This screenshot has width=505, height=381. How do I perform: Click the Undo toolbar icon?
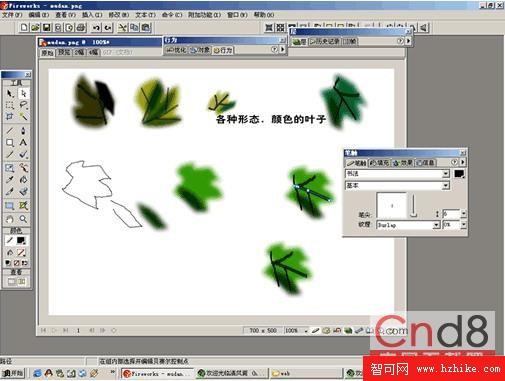(x=96, y=27)
